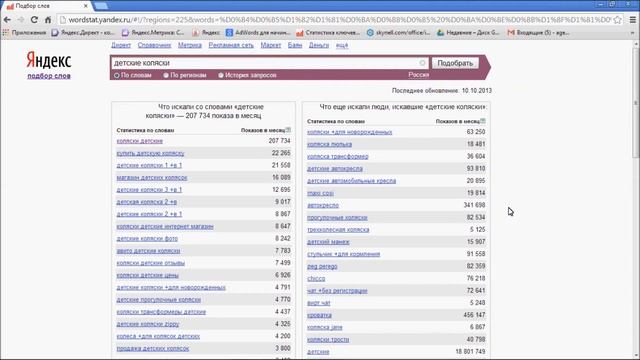Open the Рекламная сеть service link
Viewport: 640px width, 360px height.
coord(231,45)
